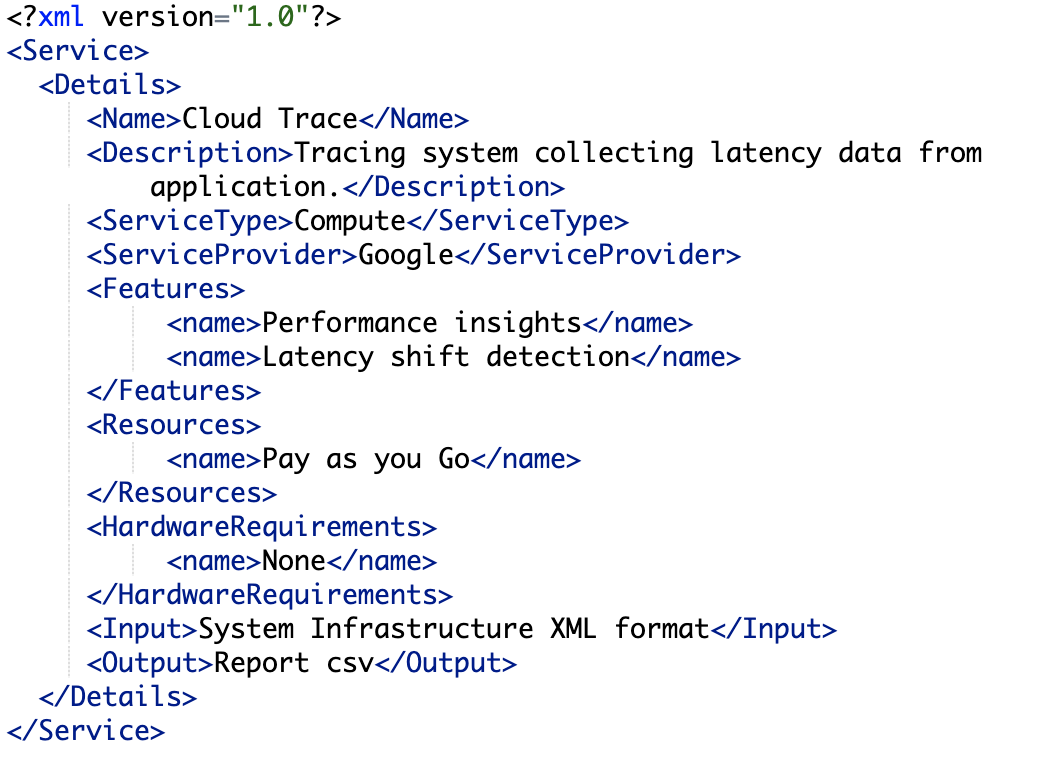The image size is (1038, 780).
Task: Click the opening Resources tag
Action: [x=173, y=425]
